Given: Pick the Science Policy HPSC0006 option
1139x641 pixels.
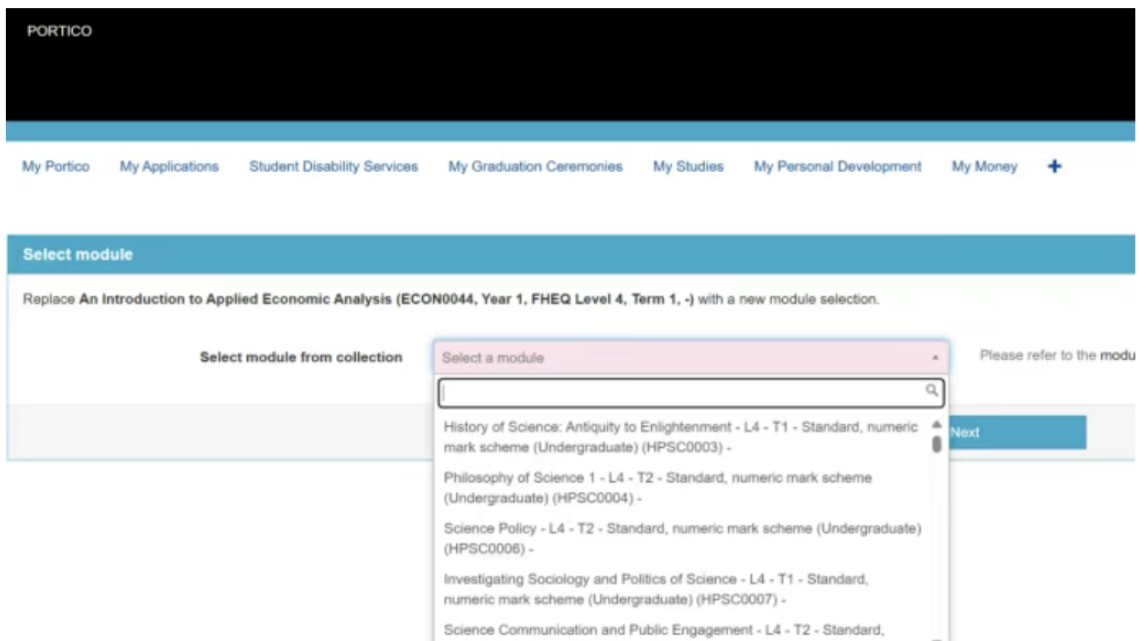Looking at the screenshot, I should coord(680,538).
